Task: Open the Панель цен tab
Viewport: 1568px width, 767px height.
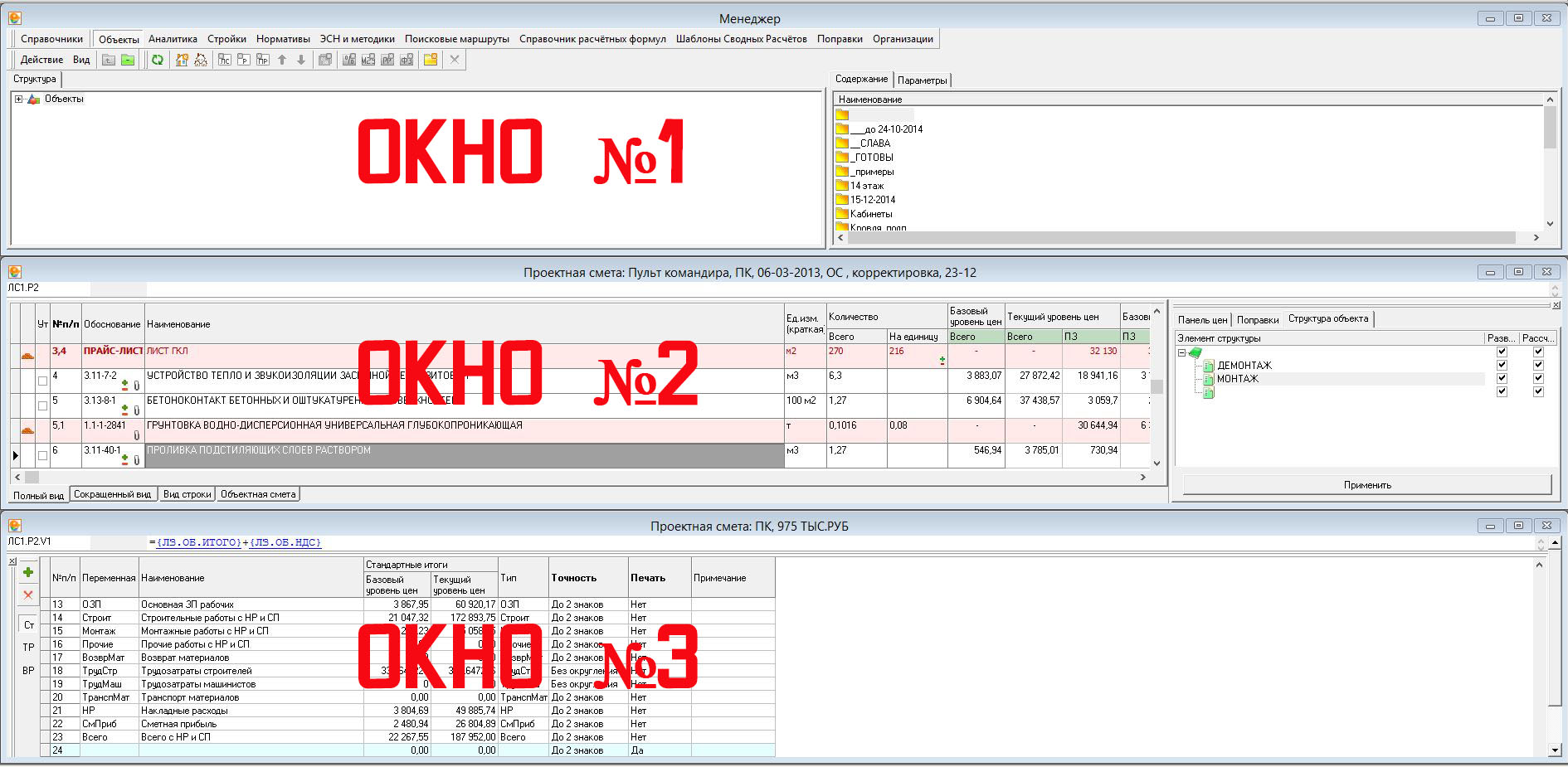Action: tap(1202, 320)
